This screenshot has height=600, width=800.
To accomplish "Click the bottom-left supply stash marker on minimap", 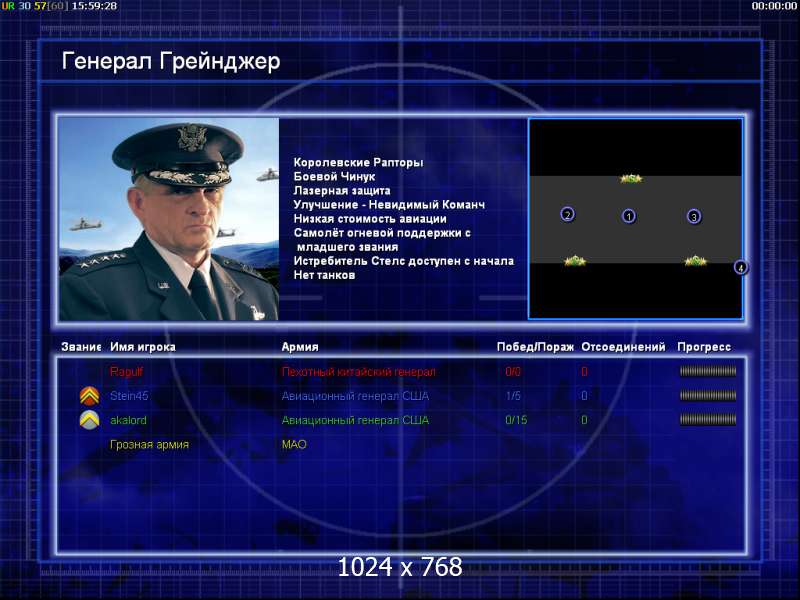I will tap(575, 261).
